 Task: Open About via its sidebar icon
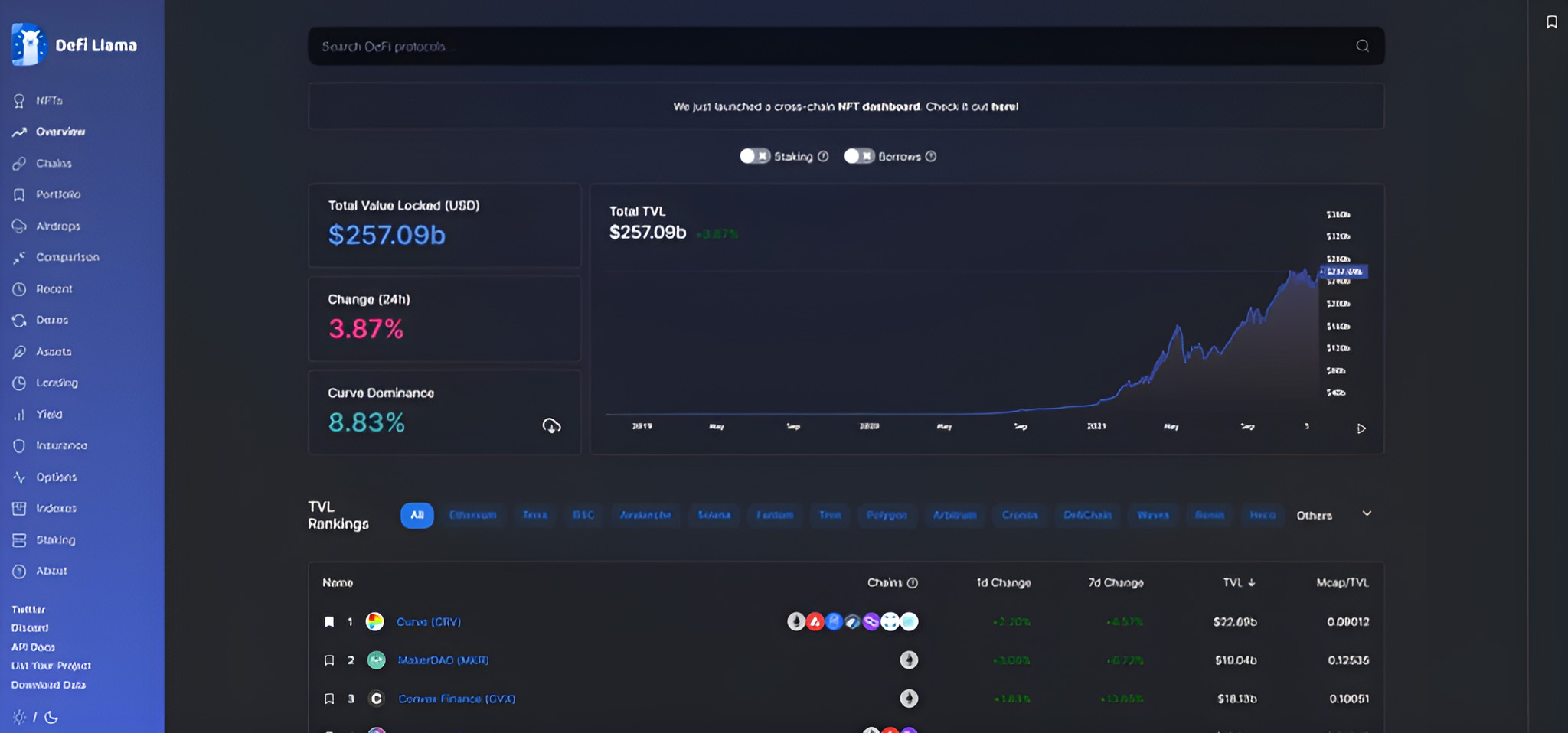tap(19, 571)
